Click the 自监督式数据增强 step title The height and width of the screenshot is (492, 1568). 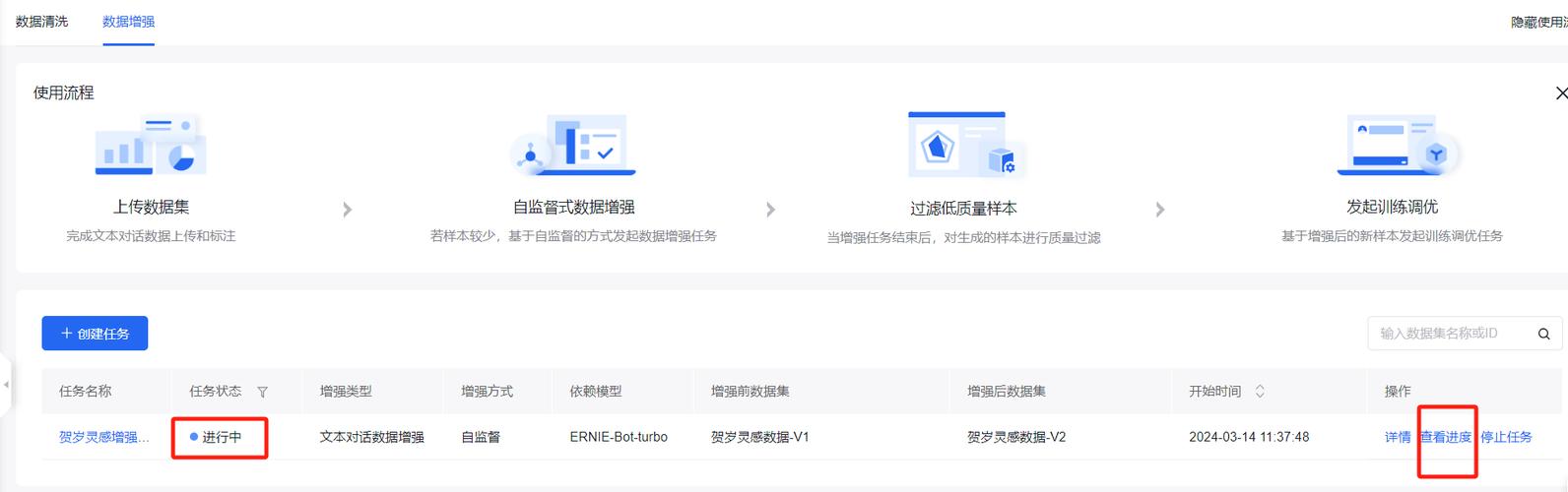573,207
